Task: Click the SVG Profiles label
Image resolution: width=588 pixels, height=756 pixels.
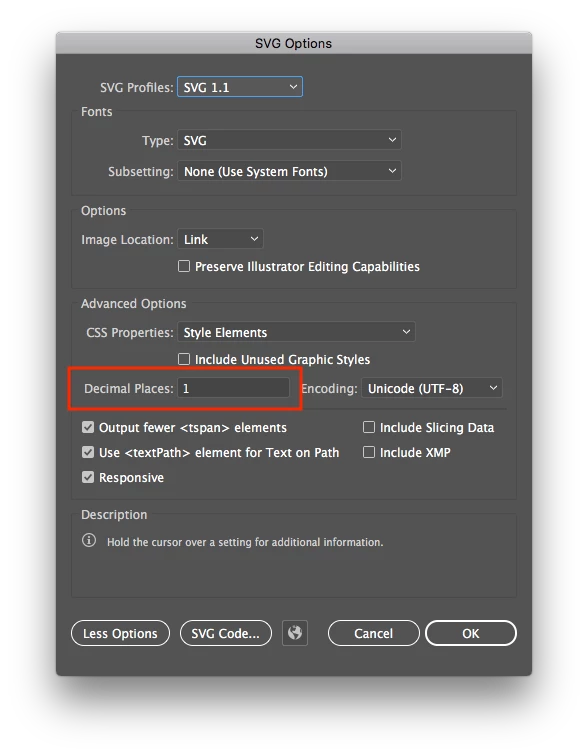Action: point(136,88)
